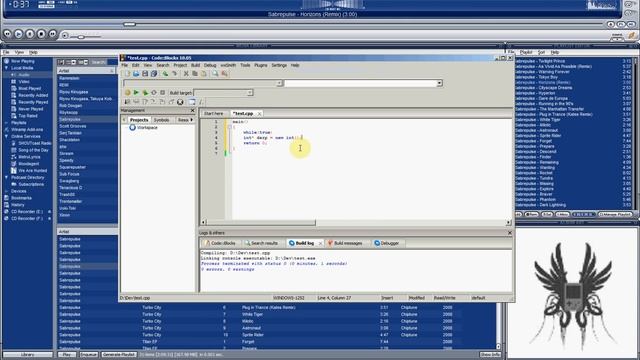Click the Library button at bottom left
The width and height of the screenshot is (640, 360).
point(28,354)
